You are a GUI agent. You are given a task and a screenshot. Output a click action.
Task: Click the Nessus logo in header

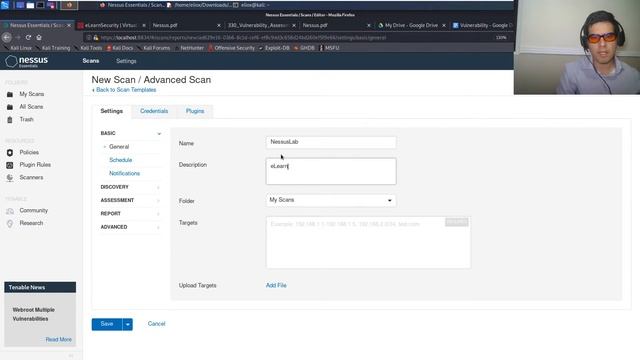click(27, 61)
